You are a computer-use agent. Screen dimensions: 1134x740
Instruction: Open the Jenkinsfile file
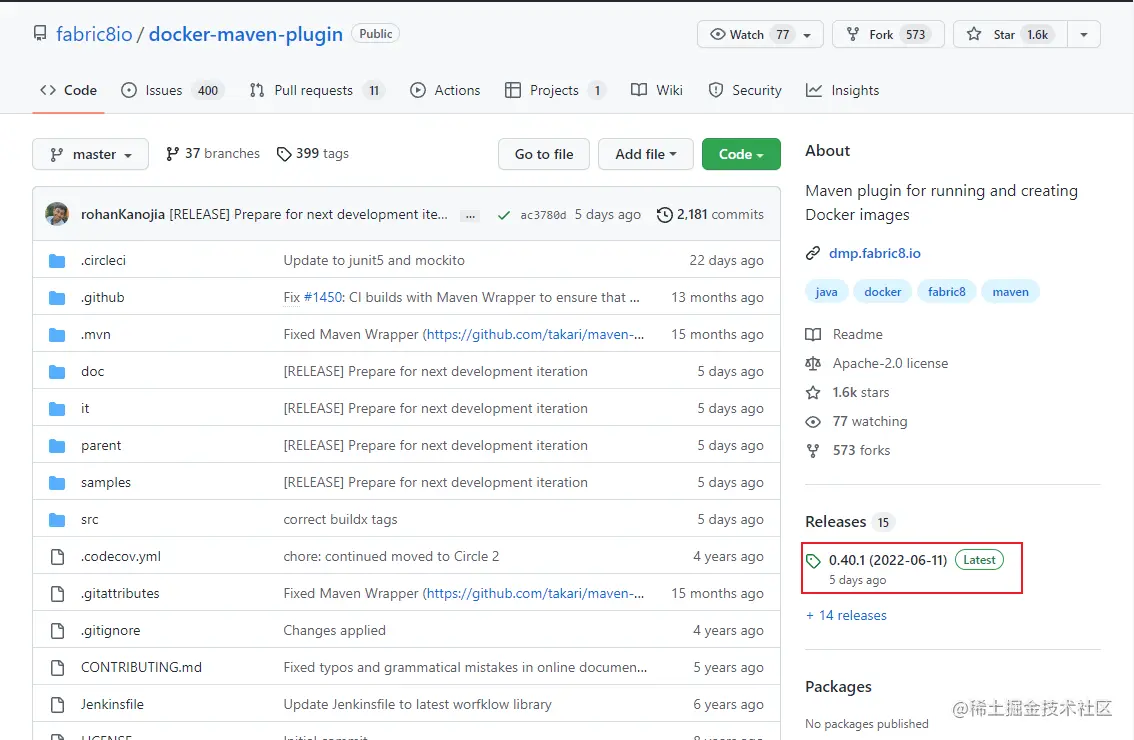point(112,704)
